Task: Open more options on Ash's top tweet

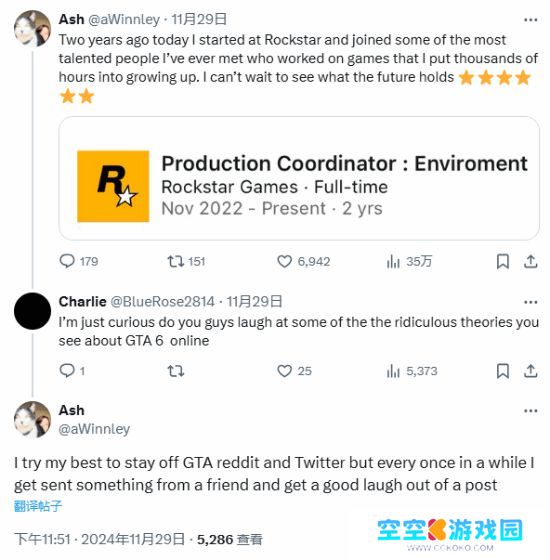Action: point(531,20)
